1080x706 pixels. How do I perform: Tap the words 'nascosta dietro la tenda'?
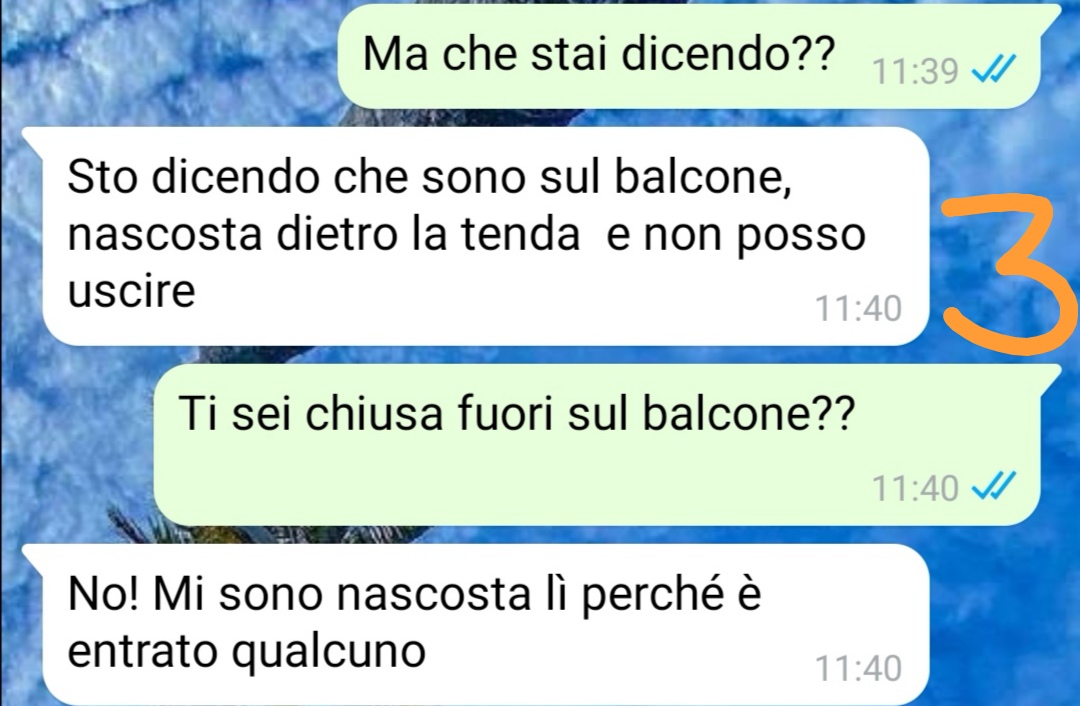[324, 234]
